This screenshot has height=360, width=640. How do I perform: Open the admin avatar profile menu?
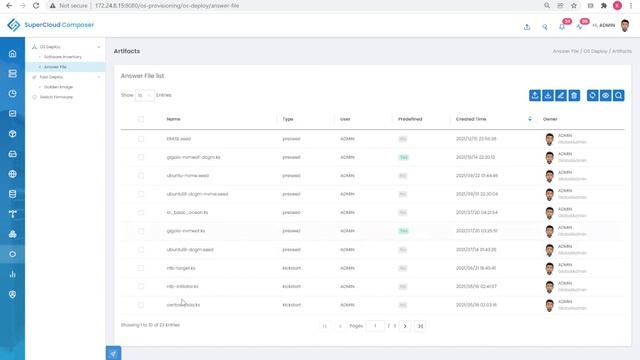pos(625,25)
